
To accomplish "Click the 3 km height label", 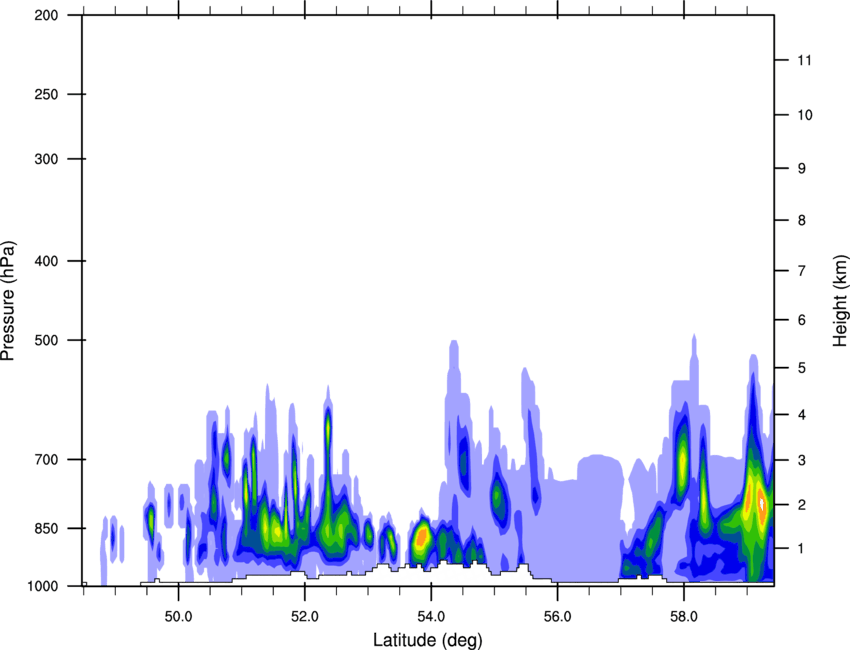I will (x=802, y=460).
